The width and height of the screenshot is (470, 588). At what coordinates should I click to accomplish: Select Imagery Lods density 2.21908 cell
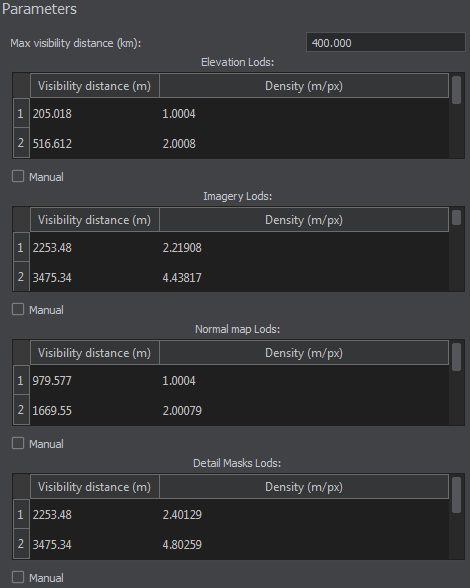click(x=304, y=248)
